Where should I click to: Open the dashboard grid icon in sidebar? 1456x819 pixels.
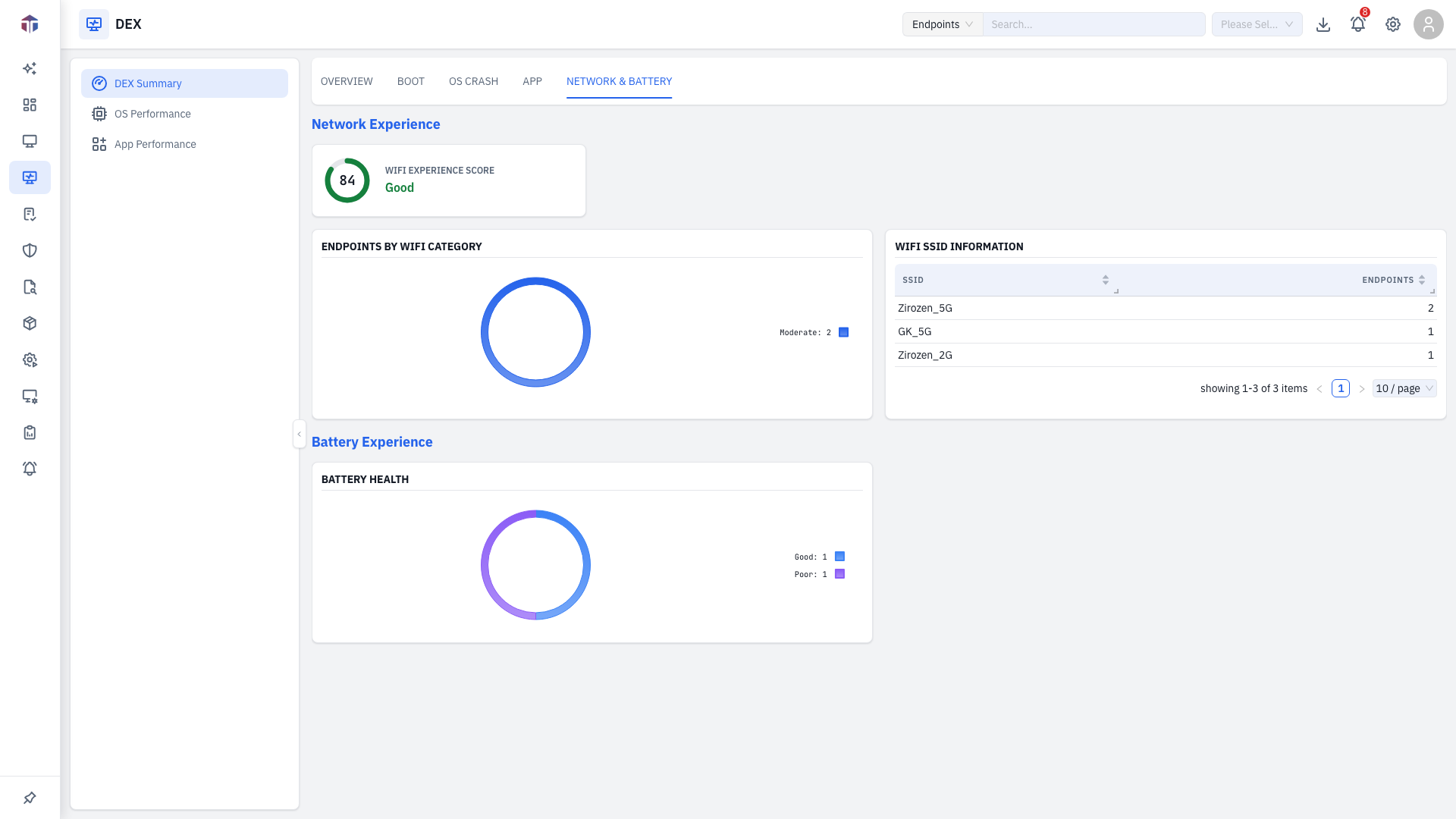(30, 105)
